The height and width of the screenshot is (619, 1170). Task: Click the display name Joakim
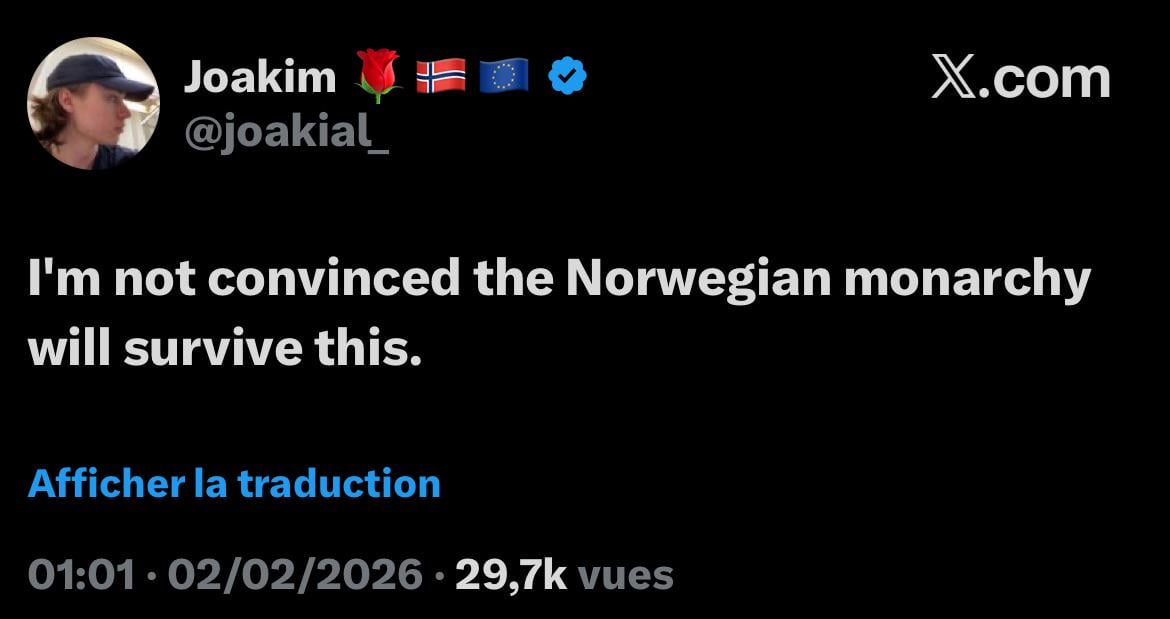pyautogui.click(x=259, y=77)
